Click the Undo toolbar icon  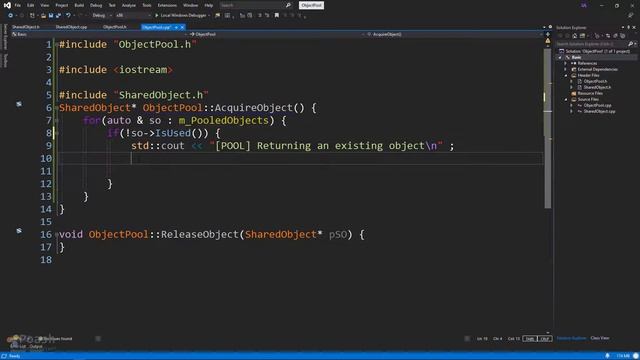(x=68, y=16)
